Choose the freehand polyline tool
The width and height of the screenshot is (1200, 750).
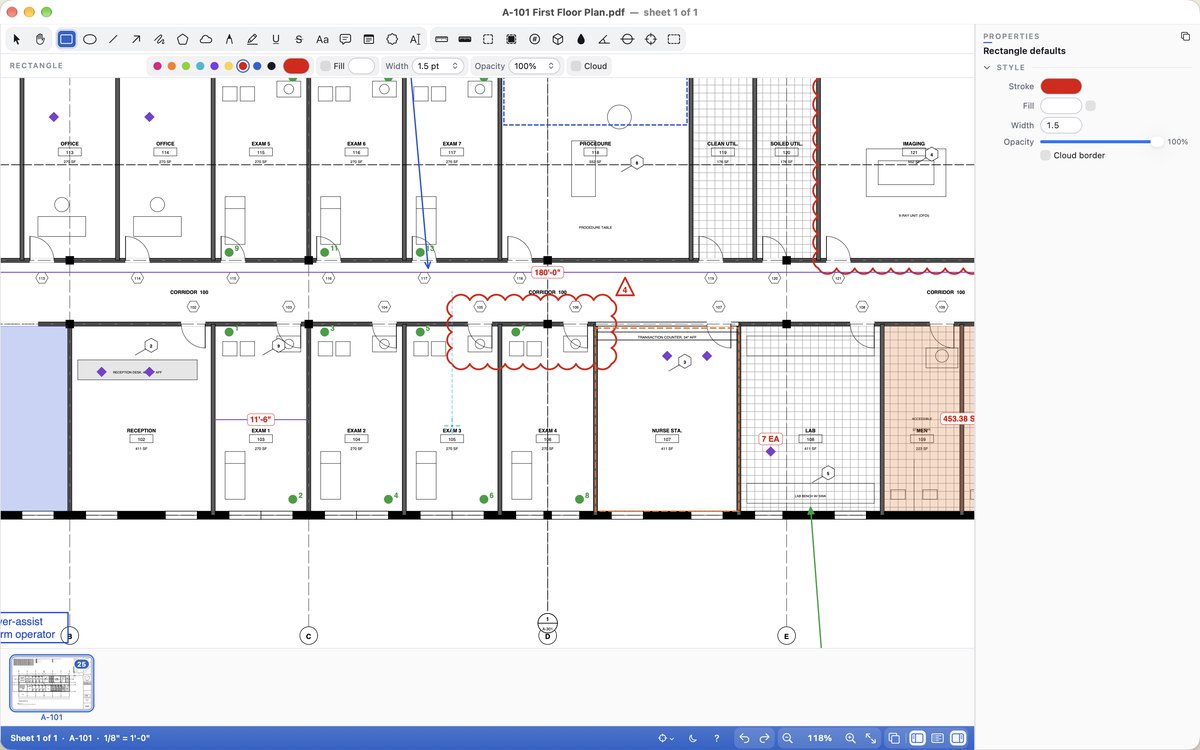[x=159, y=39]
